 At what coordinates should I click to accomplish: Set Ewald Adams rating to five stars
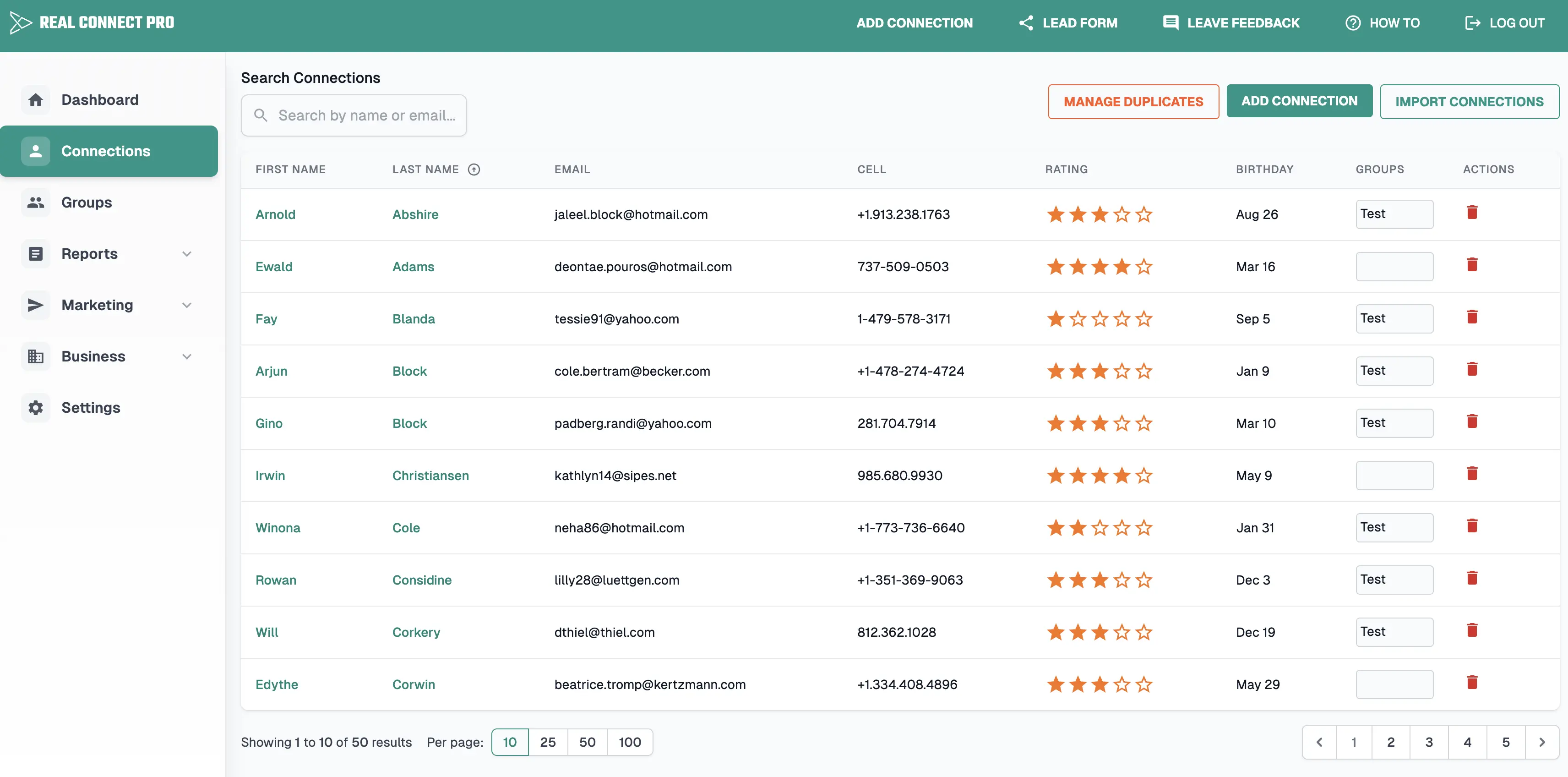click(x=1144, y=267)
